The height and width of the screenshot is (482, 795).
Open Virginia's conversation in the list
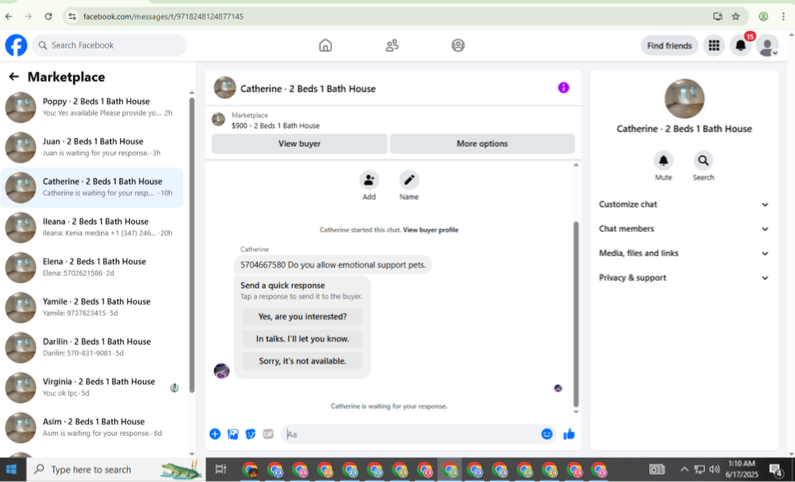pyautogui.click(x=92, y=387)
